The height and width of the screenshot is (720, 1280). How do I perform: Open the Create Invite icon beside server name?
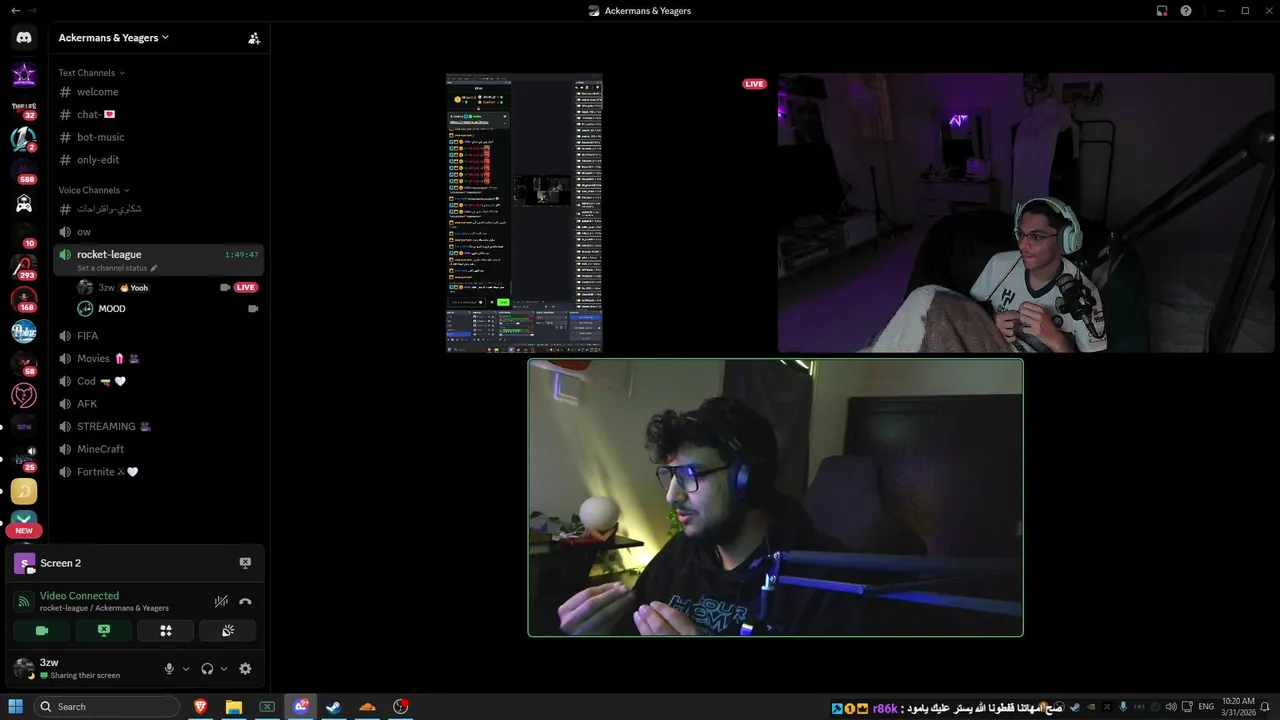[x=254, y=38]
